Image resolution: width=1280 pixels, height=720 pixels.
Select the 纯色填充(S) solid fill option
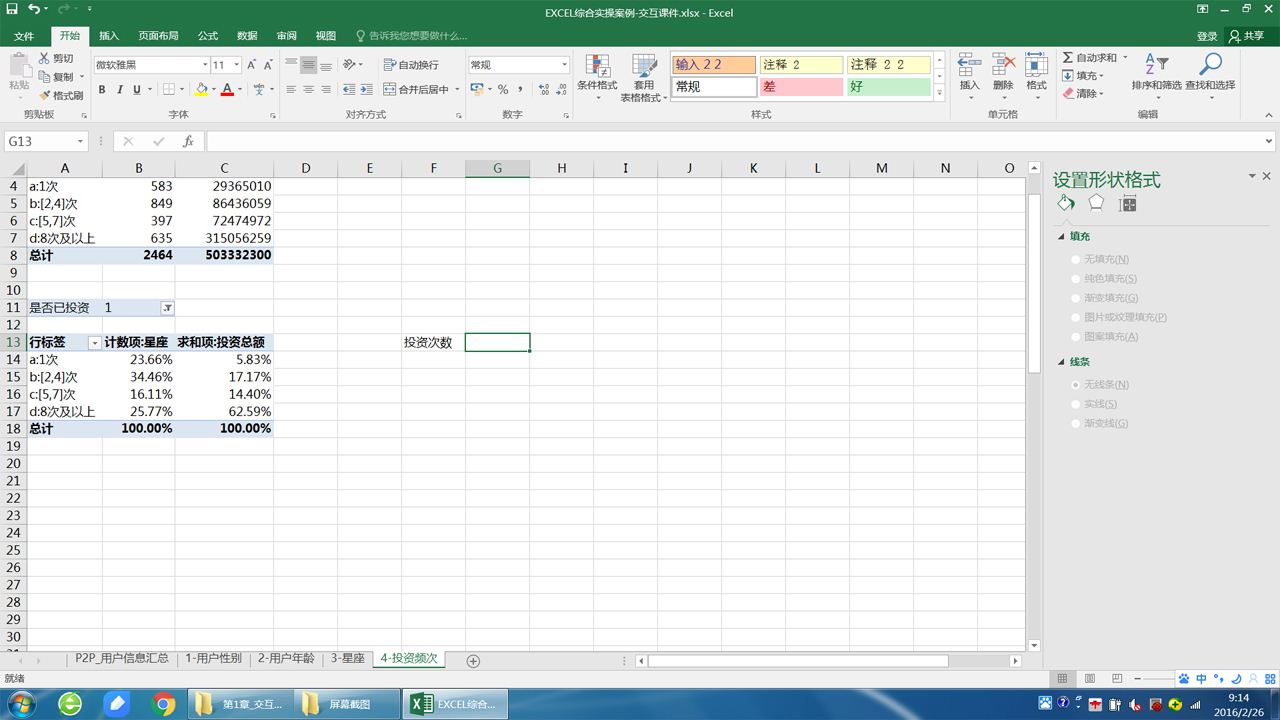[x=1104, y=279]
